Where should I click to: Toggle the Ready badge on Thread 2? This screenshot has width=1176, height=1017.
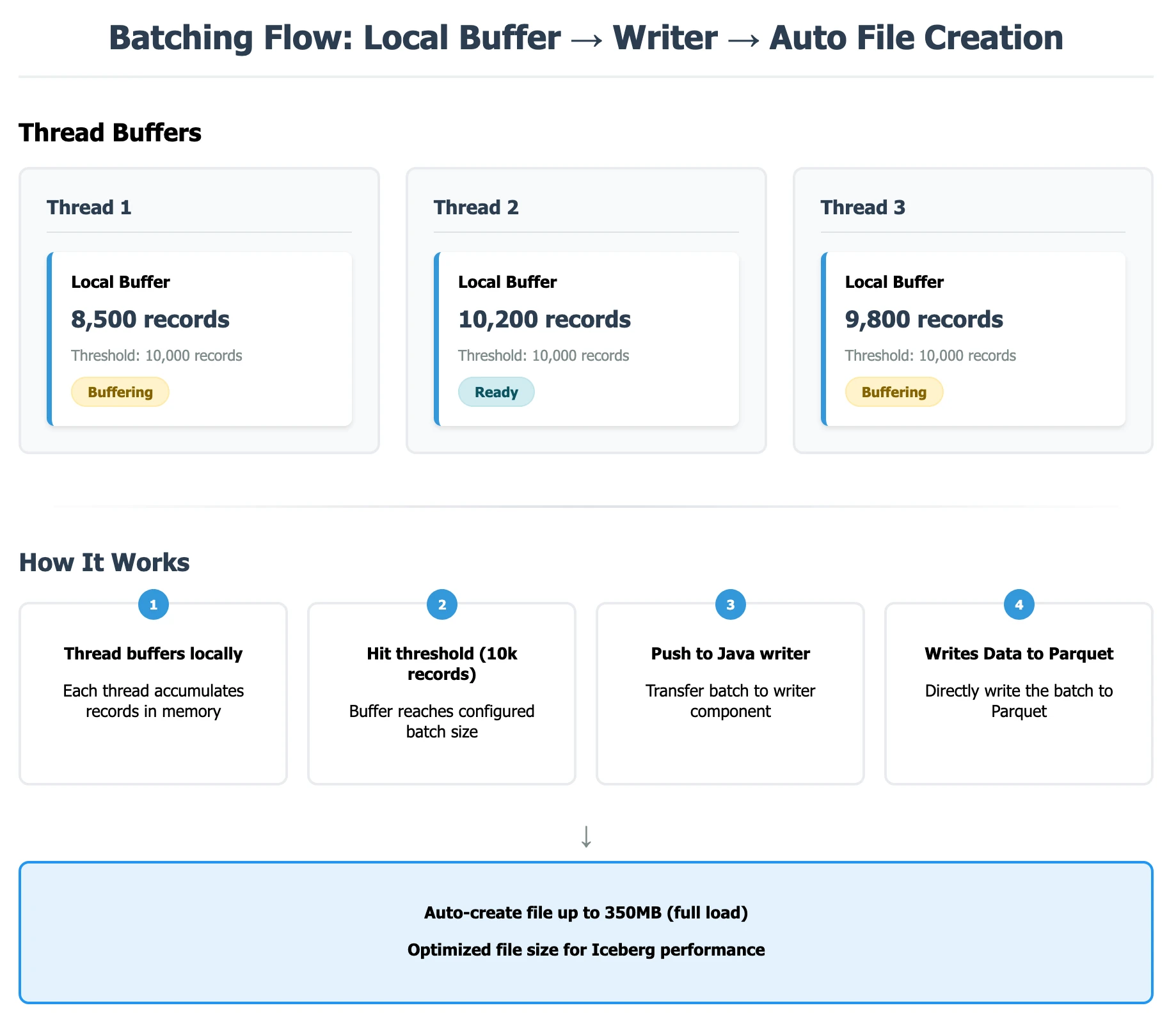[x=496, y=391]
